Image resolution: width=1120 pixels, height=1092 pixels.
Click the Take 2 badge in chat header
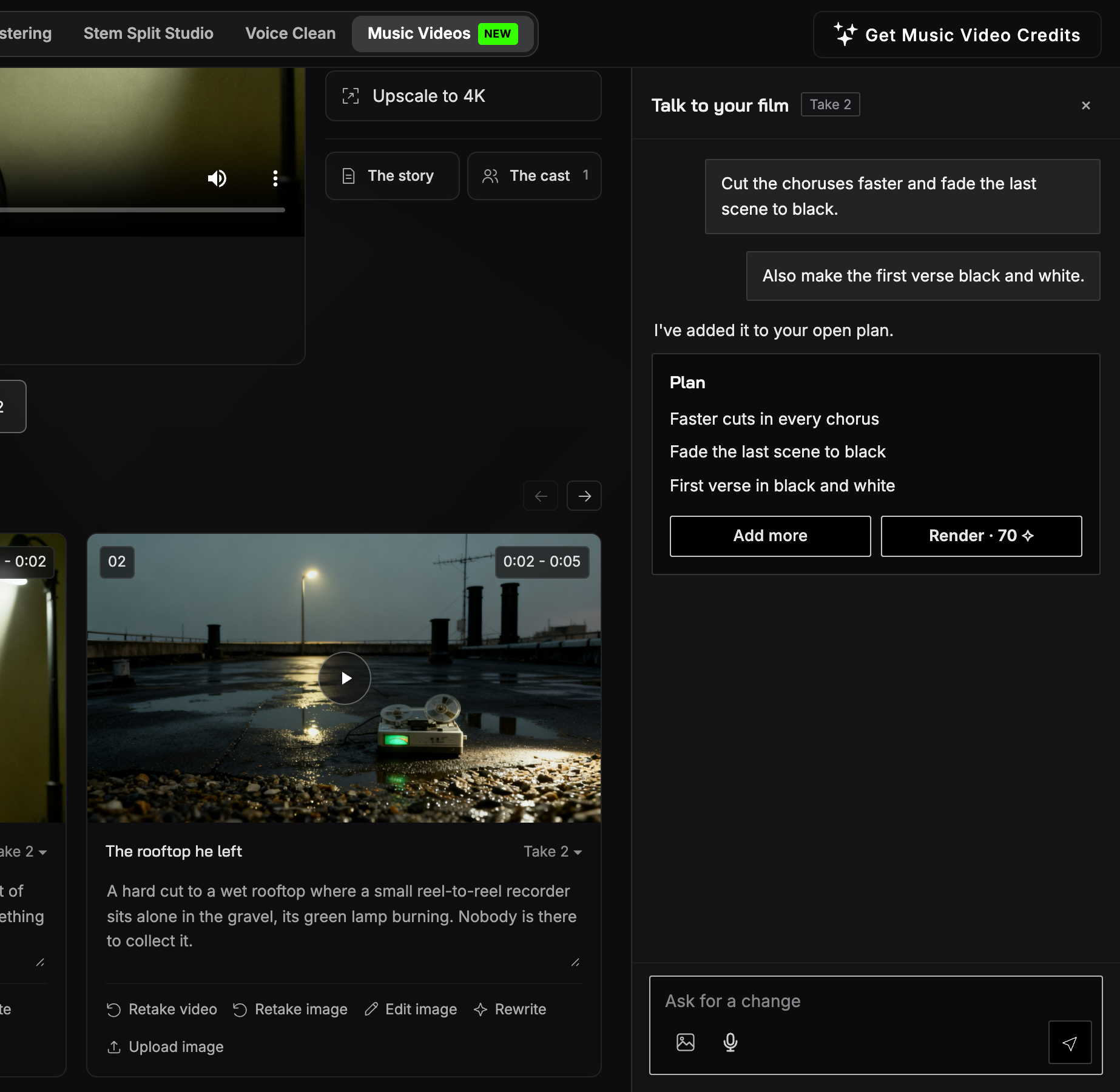[x=831, y=104]
